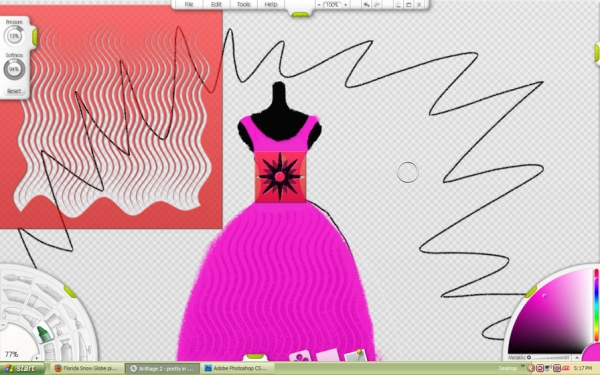
Task: Open the layers panel icon at bottom
Action: (328, 356)
